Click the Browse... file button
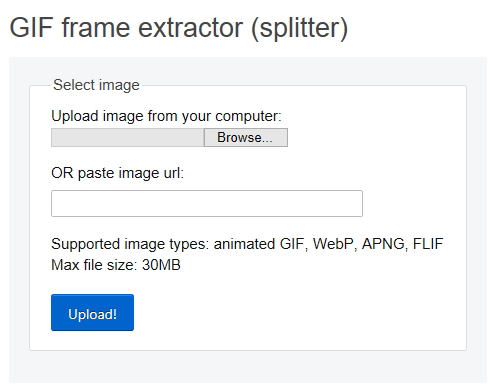Image resolution: width=497 pixels, height=388 pixels. click(x=246, y=137)
